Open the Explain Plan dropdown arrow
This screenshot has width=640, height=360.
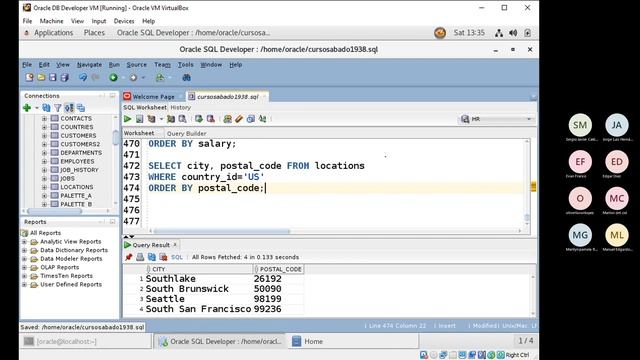tap(161, 119)
